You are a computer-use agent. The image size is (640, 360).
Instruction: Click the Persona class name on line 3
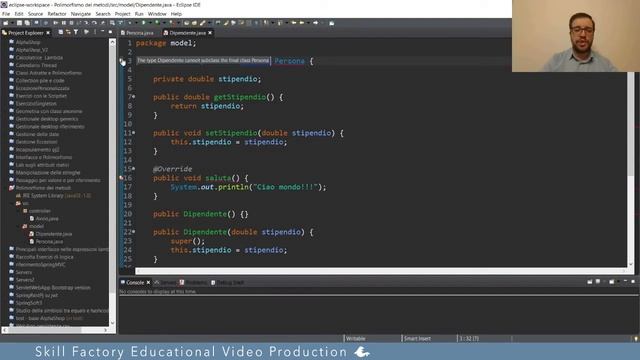tap(289, 61)
